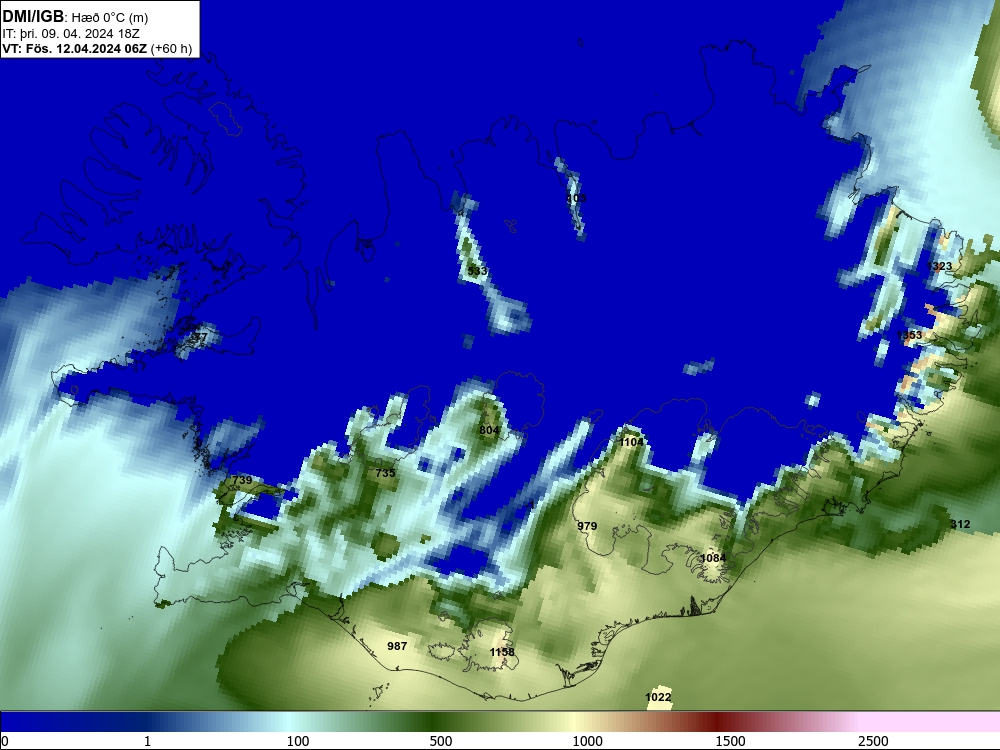The image size is (1000, 750).
Task: Click the 979 height value on map
Action: coord(587,526)
